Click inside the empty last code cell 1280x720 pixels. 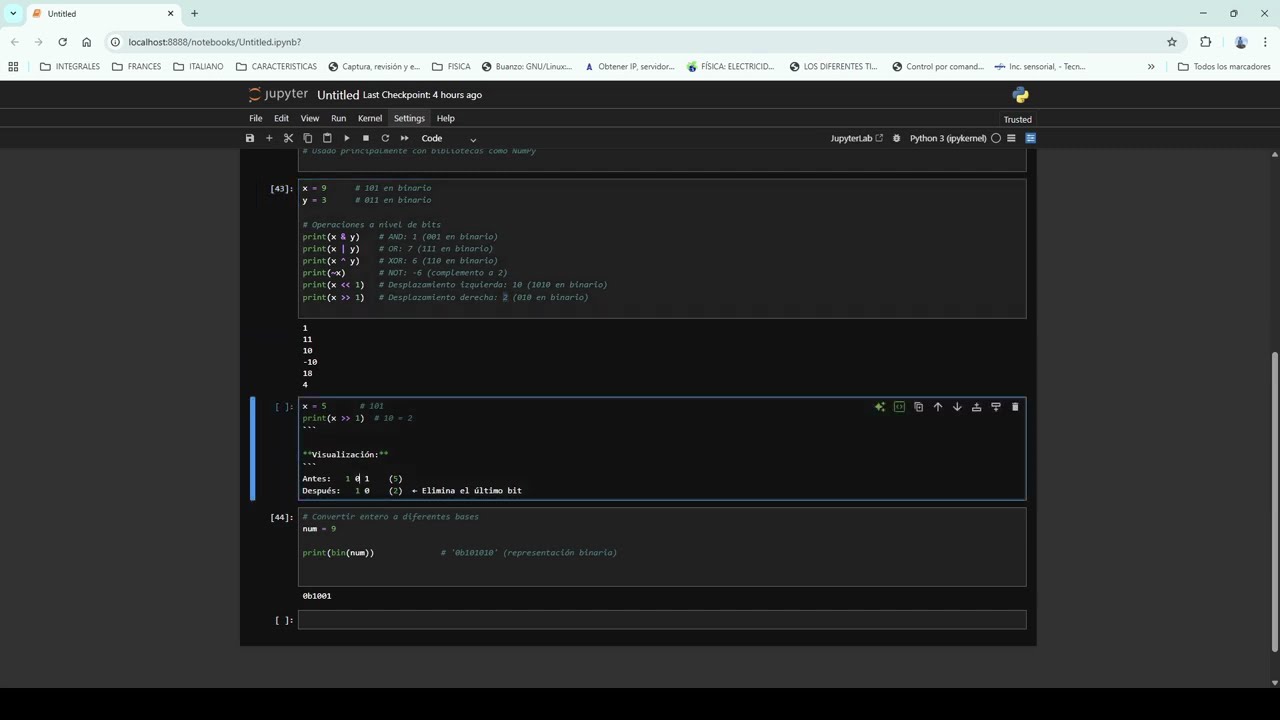[662, 620]
